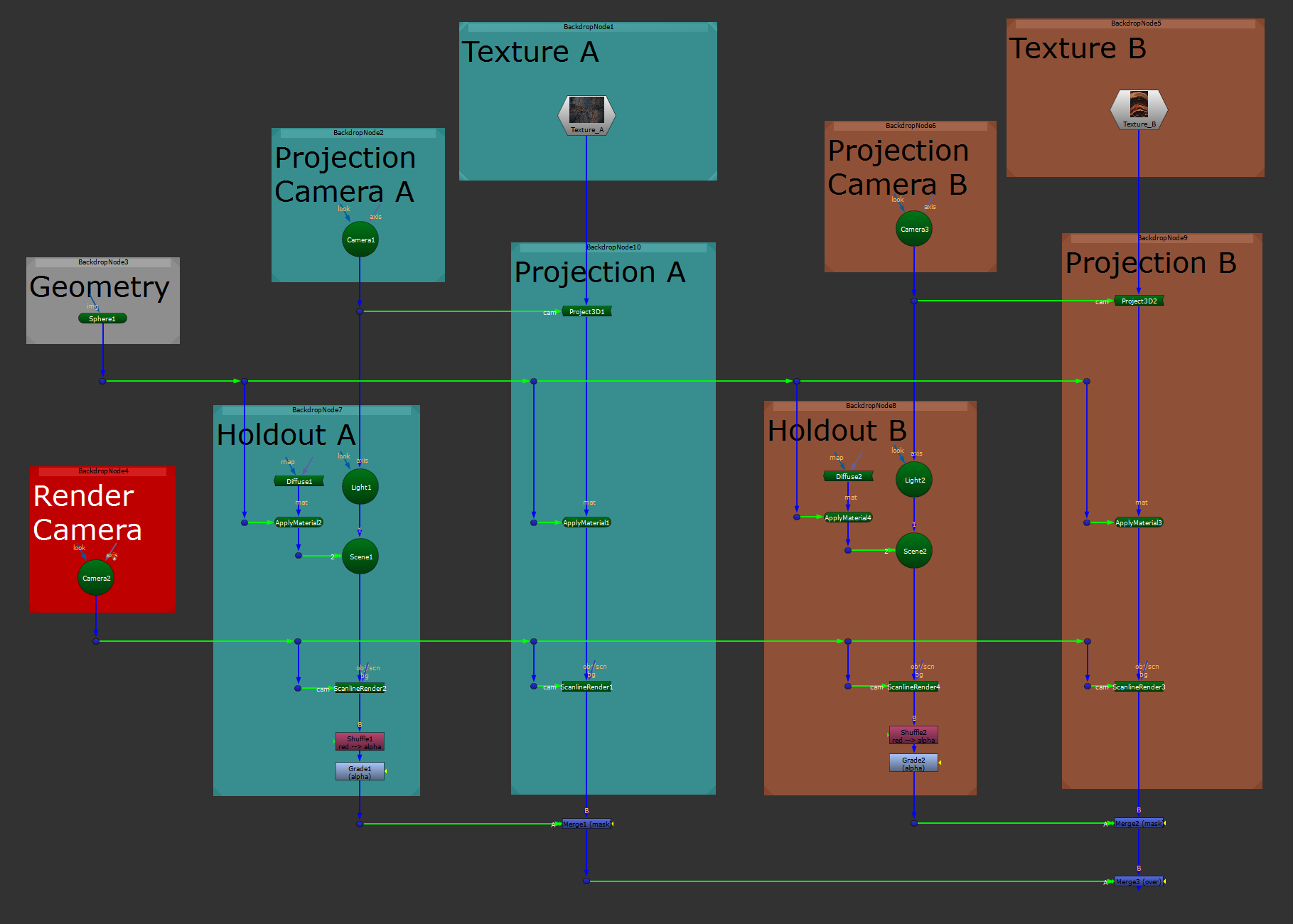Click the BackdropNode5 title bar
Screen dimensions: 1293x924
coord(1136,23)
